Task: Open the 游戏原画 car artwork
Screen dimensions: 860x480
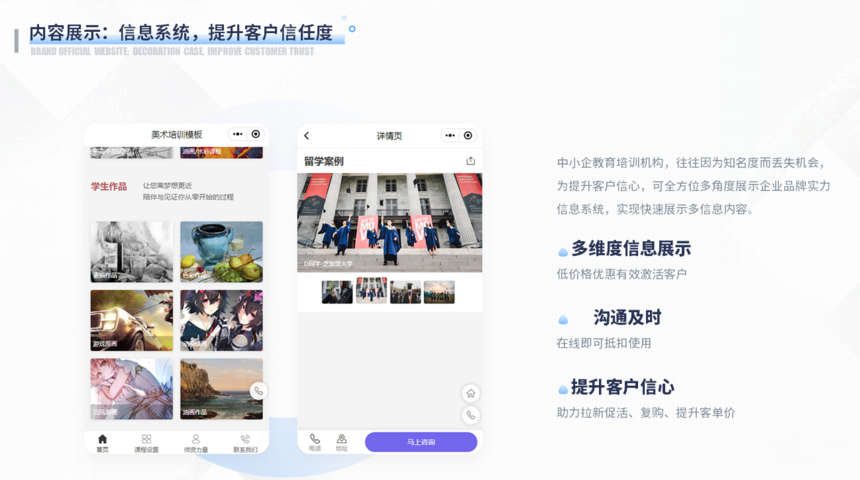Action: click(132, 320)
